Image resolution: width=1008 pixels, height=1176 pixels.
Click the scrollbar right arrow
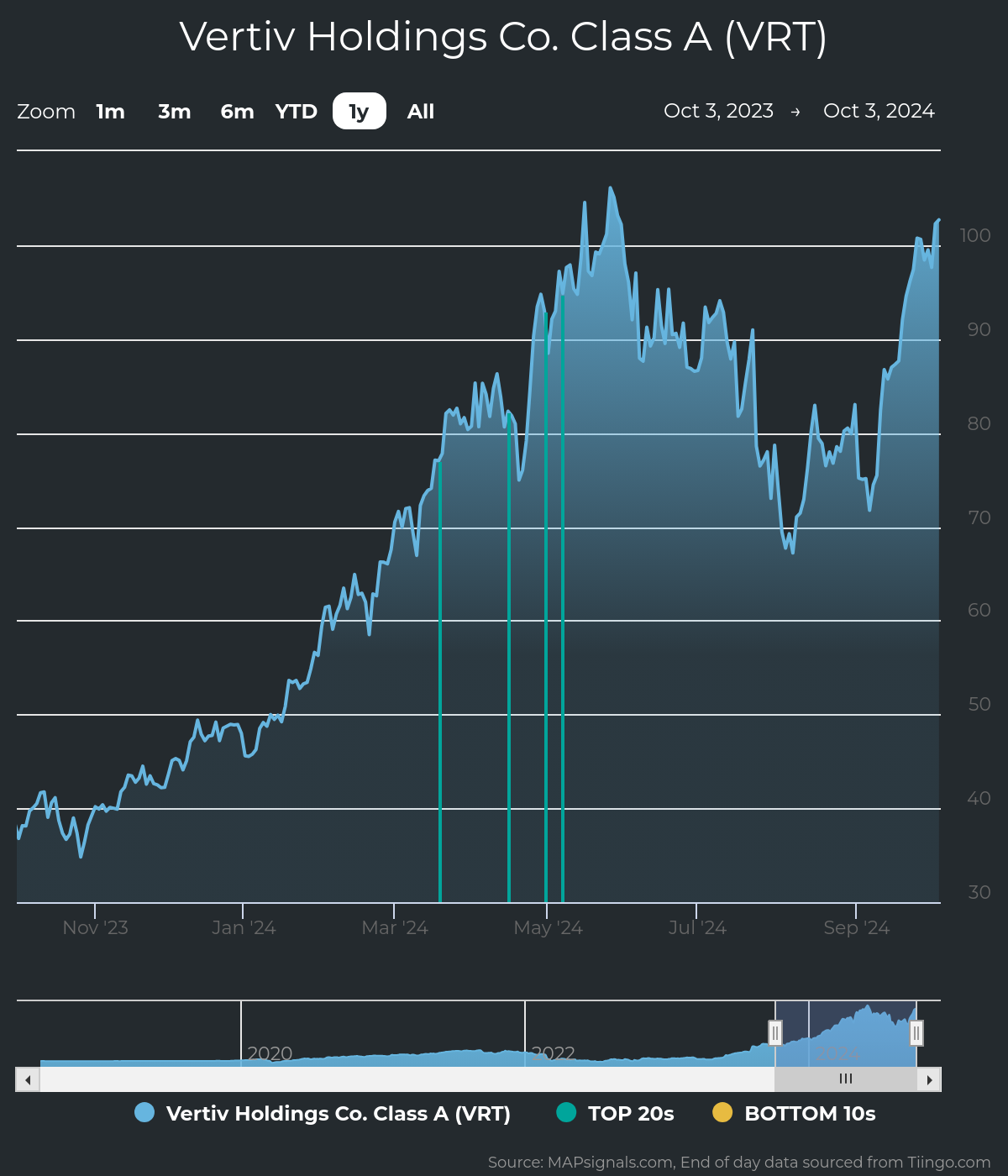click(x=929, y=1079)
